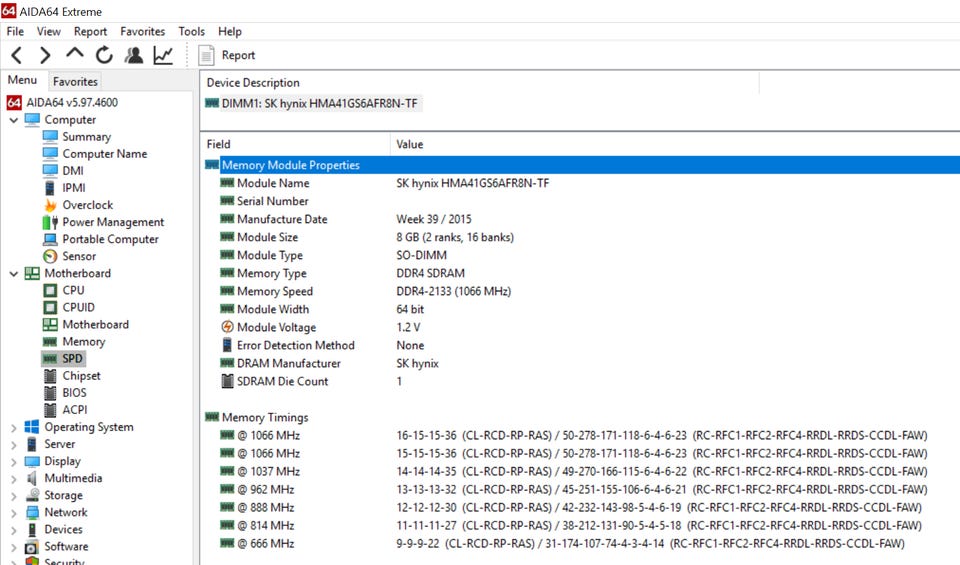
Task: Refresh the page with the circular arrow icon
Action: click(104, 55)
